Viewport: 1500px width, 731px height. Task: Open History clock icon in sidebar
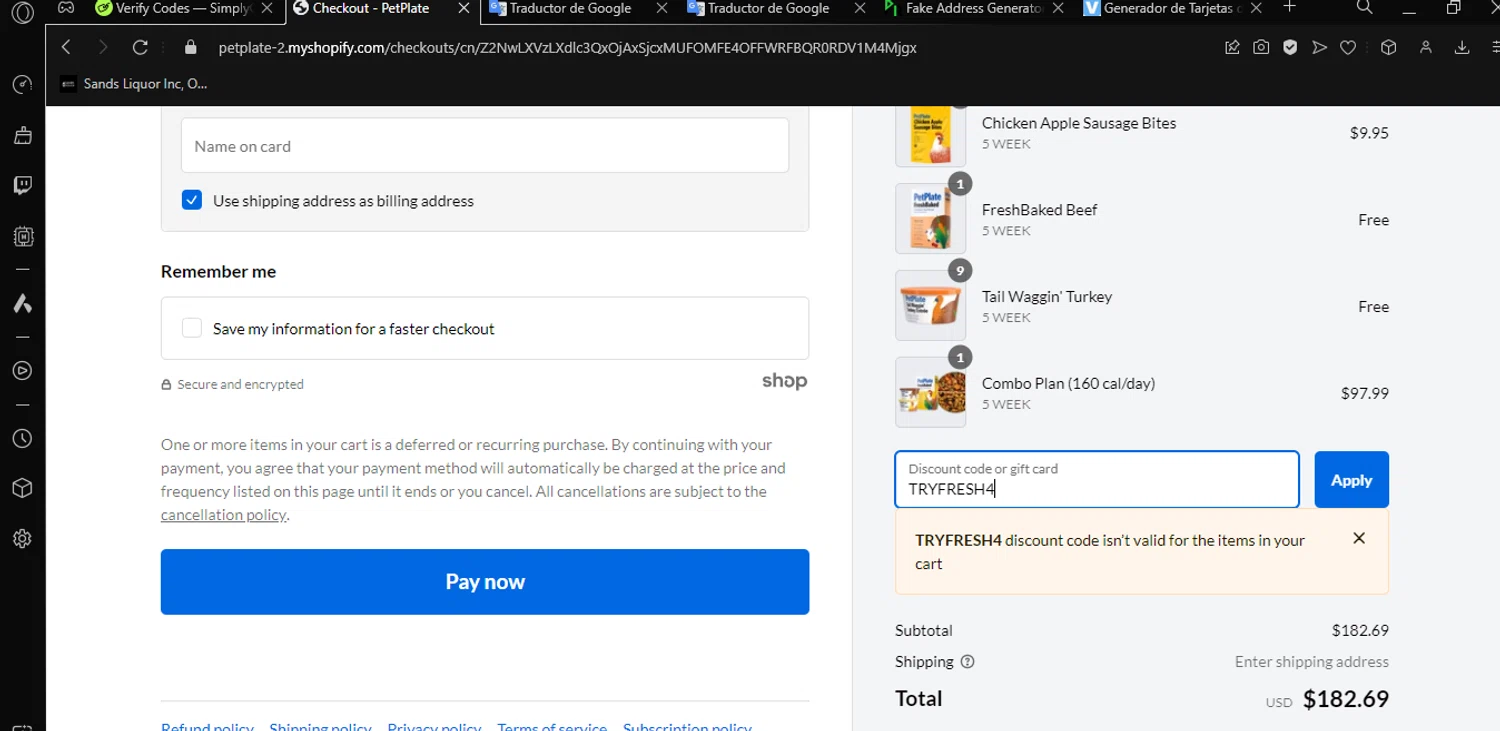(x=22, y=439)
